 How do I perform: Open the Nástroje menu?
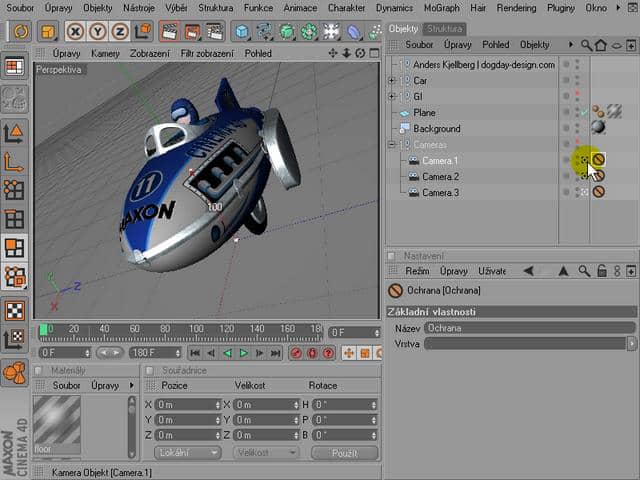(139, 8)
